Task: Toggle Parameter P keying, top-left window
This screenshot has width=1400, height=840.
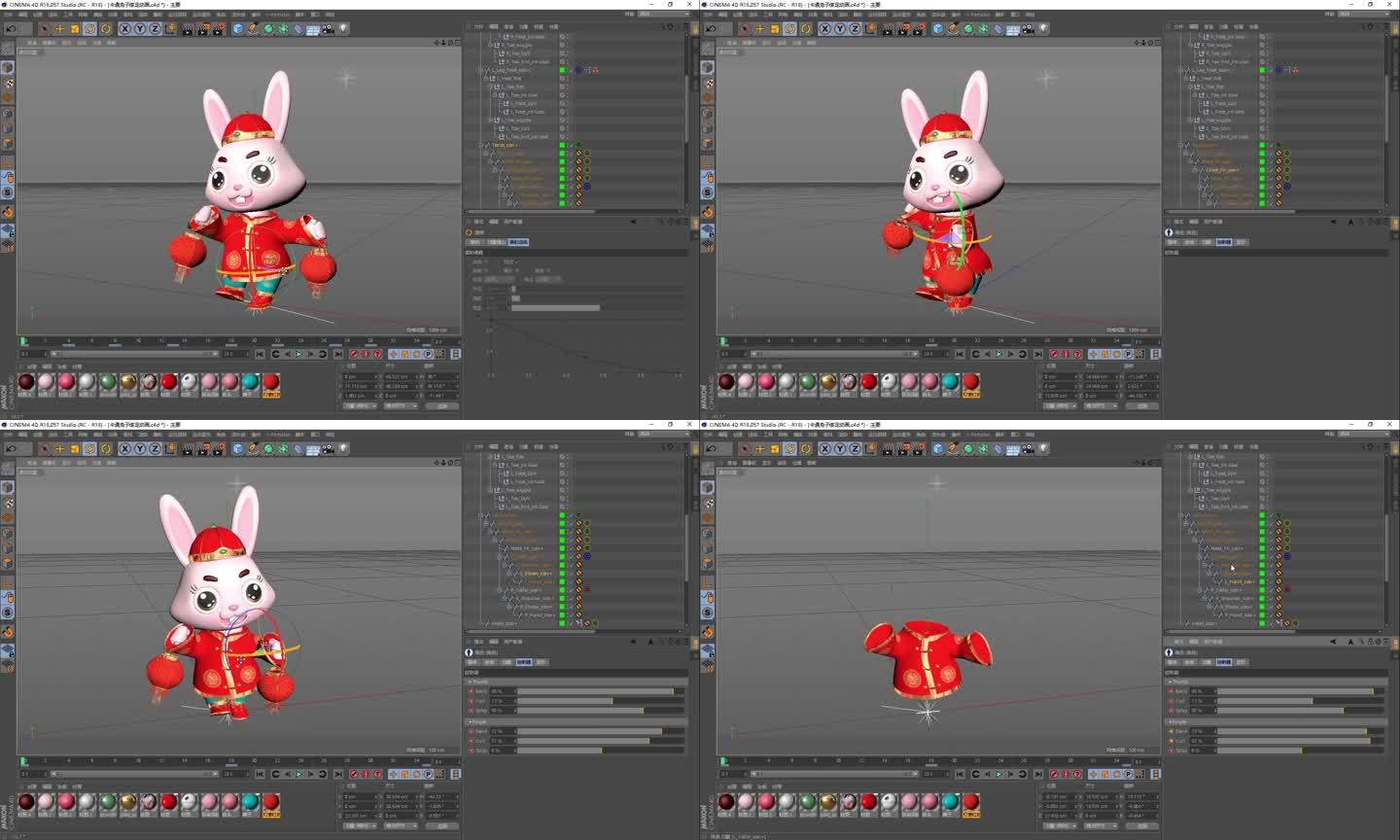Action: (x=428, y=354)
